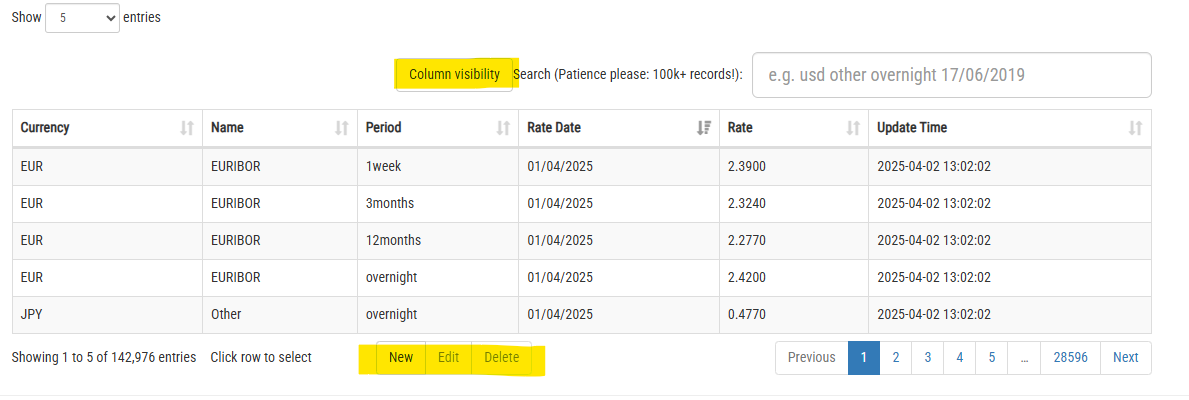1189x400 pixels.
Task: Focus the search records input field
Action: (x=951, y=75)
